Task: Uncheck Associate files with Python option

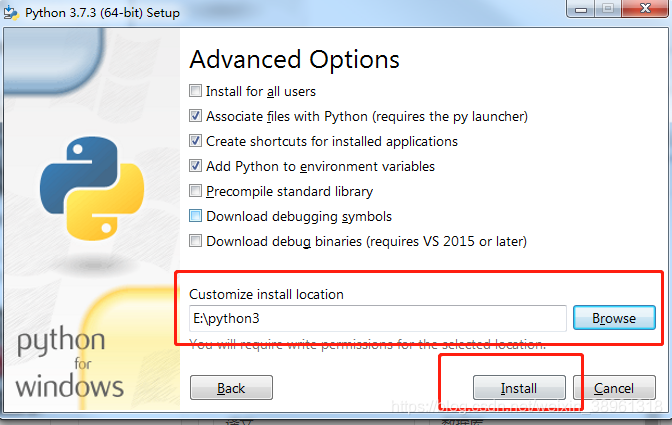Action: [195, 116]
